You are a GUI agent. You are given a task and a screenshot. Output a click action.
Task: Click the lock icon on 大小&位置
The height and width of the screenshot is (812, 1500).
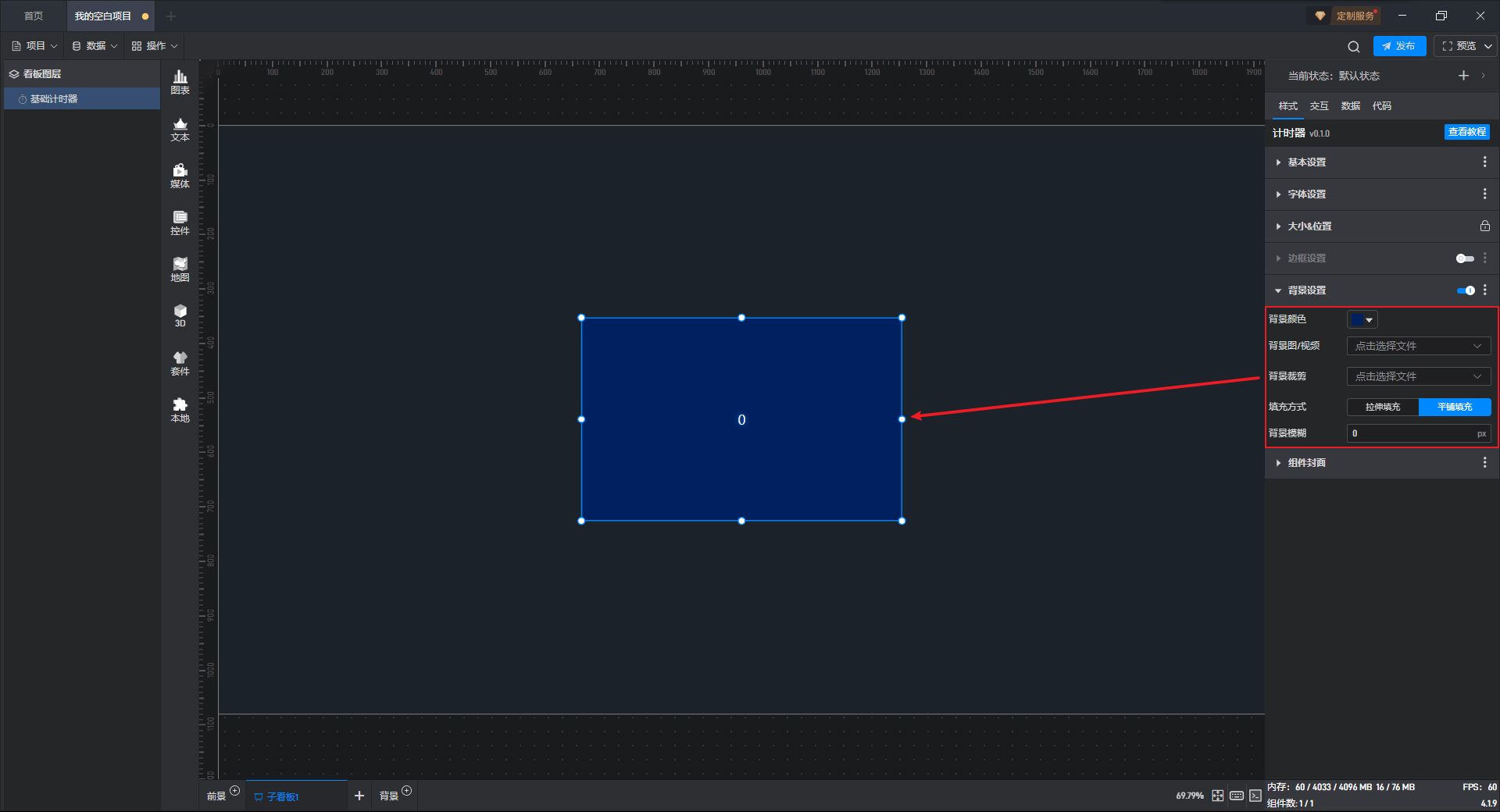1484,226
